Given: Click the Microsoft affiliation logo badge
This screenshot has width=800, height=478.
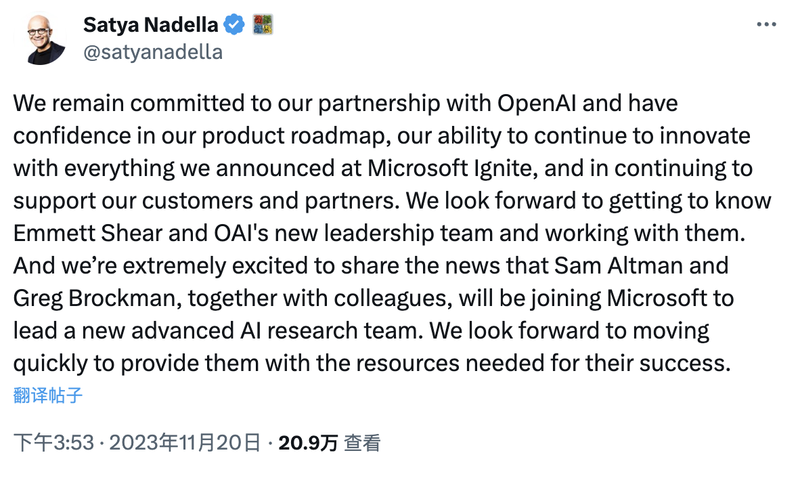Looking at the screenshot, I should tap(263, 24).
